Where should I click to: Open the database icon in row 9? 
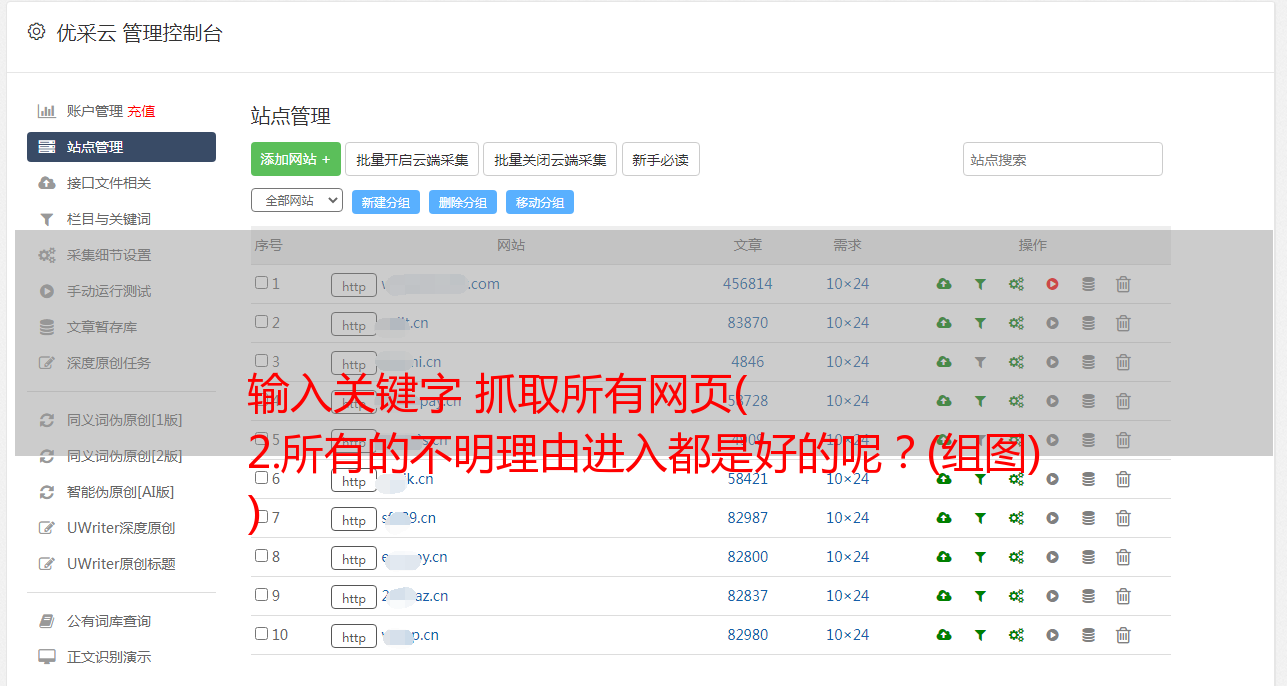tap(1088, 596)
